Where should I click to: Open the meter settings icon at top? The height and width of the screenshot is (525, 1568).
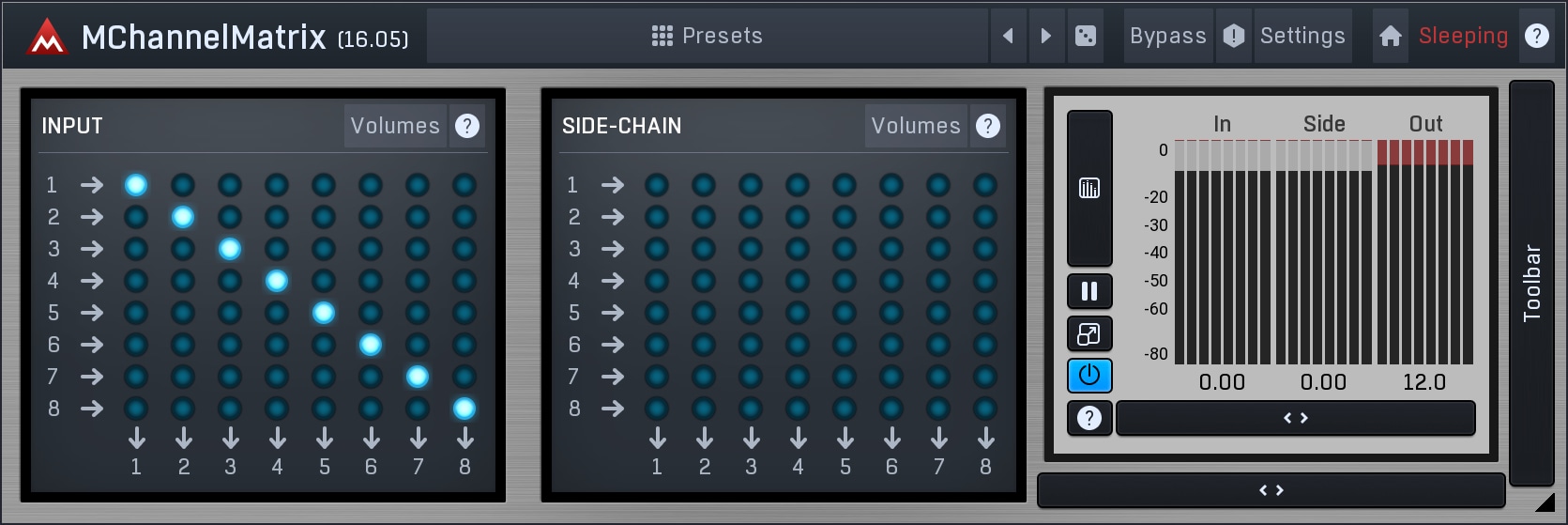[x=1089, y=188]
